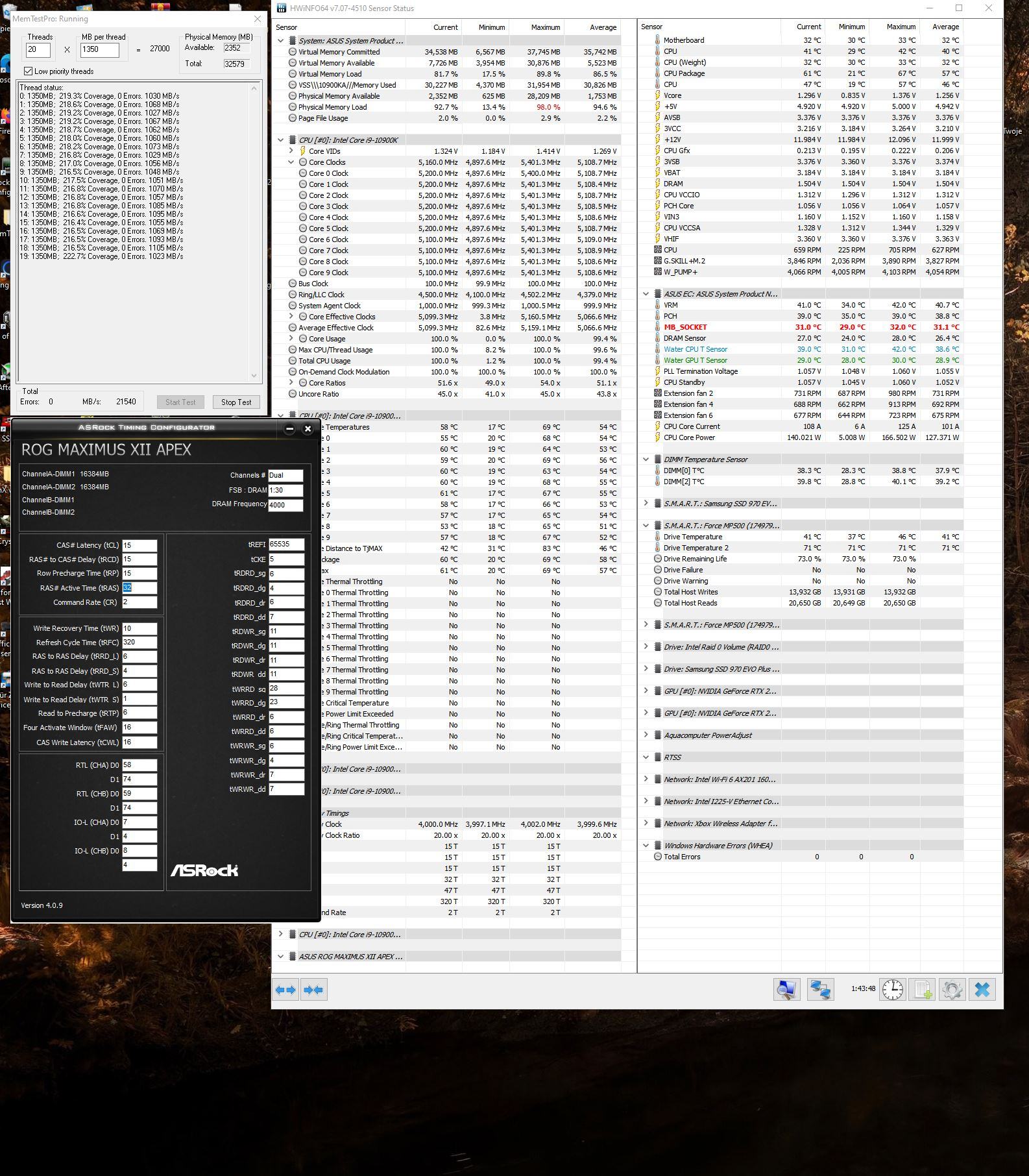
Task: Click the left pane Minimum column header
Action: tap(485, 27)
